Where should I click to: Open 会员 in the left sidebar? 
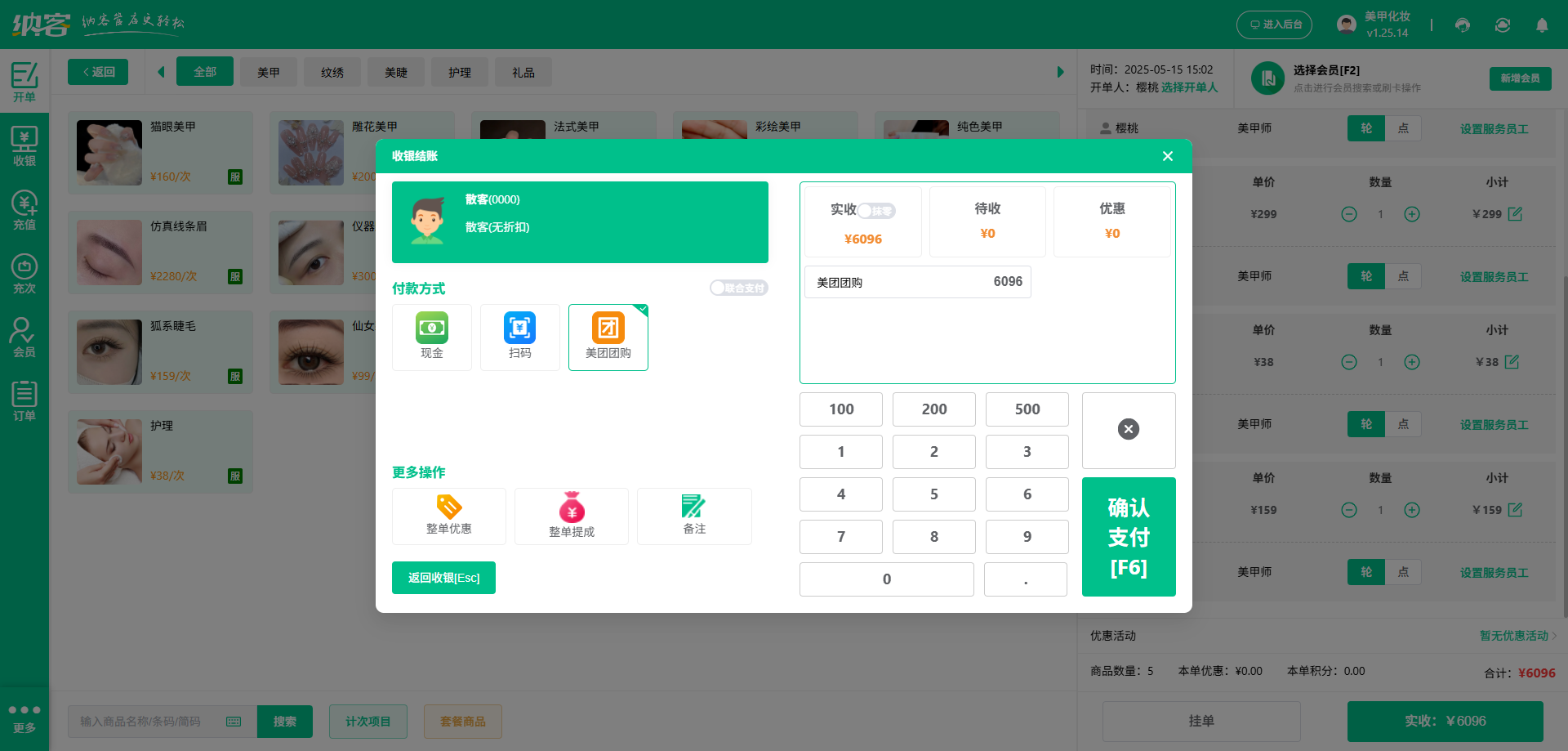(24, 338)
